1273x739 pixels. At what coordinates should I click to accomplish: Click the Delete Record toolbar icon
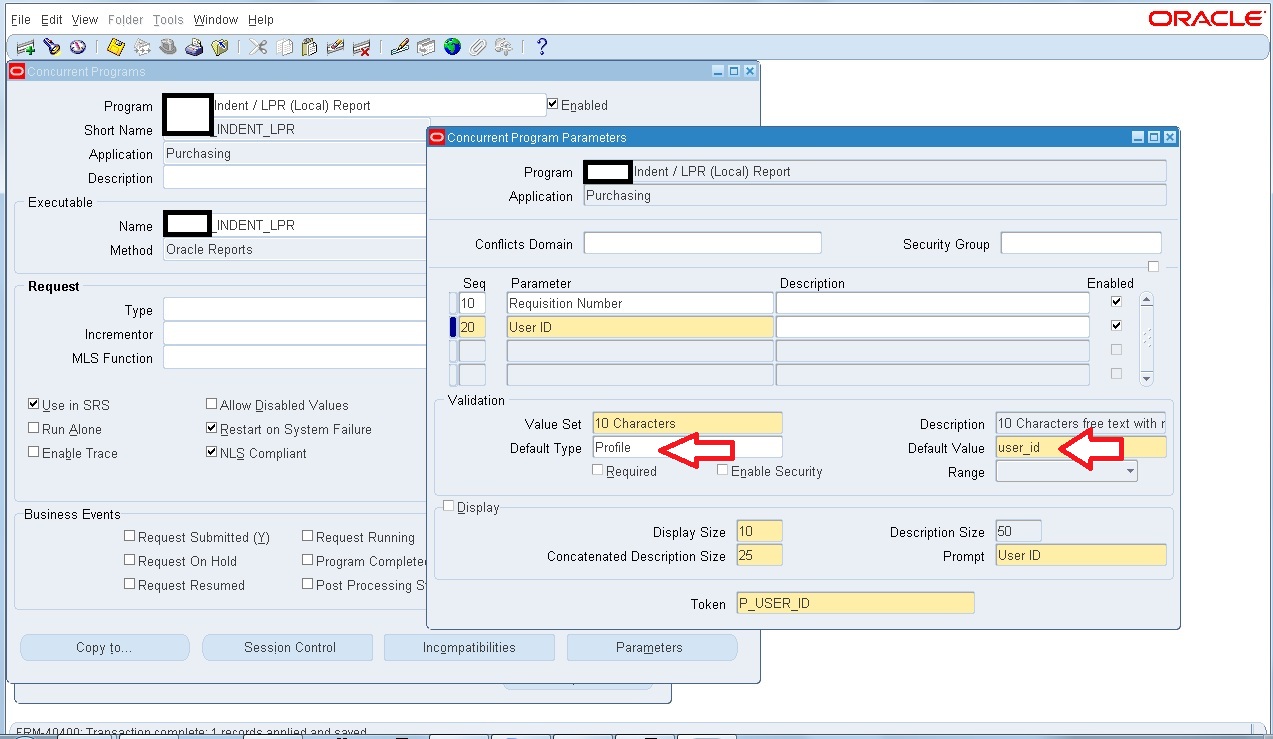click(x=363, y=46)
